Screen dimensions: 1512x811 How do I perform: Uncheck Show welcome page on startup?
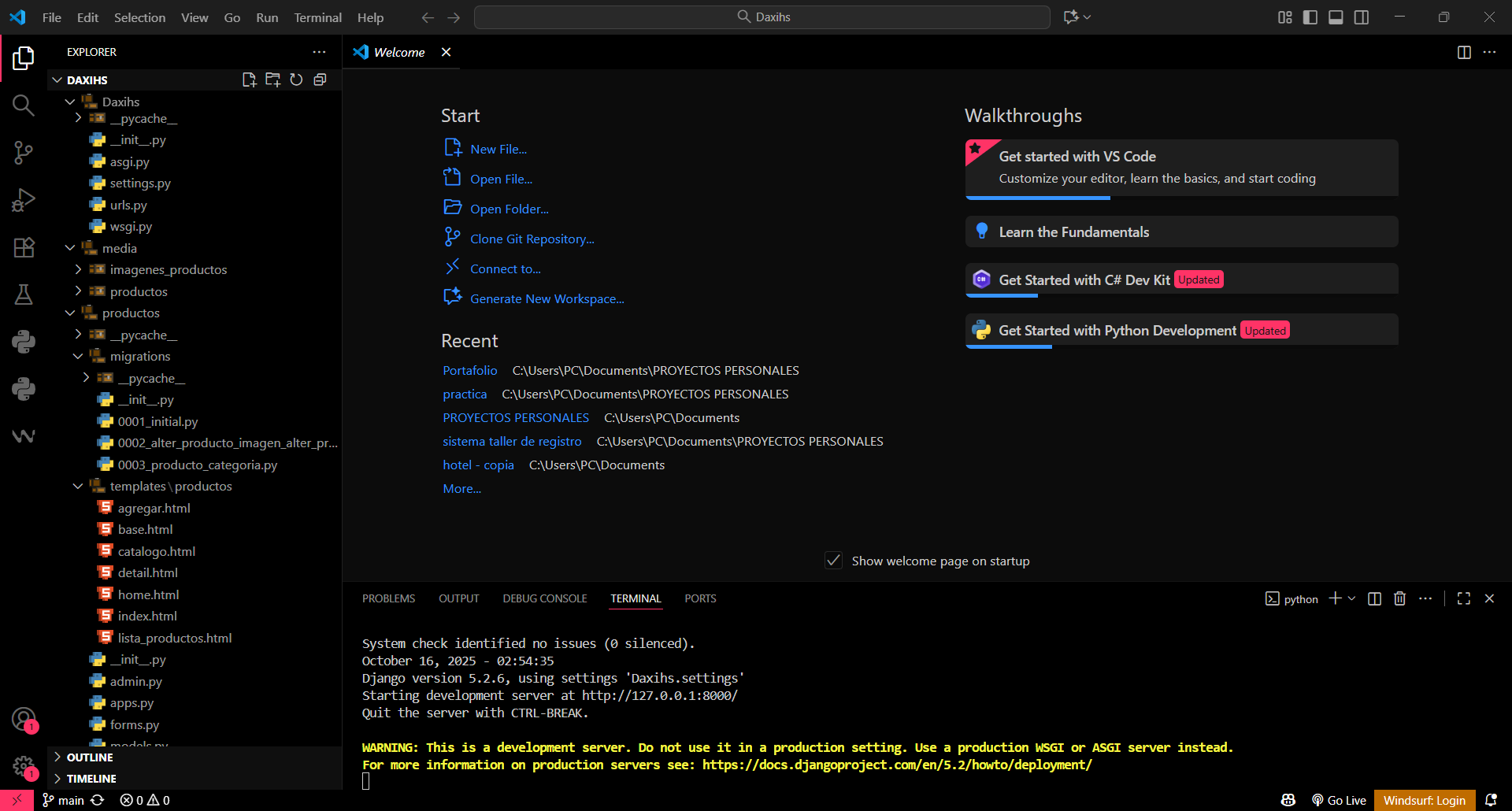coord(833,560)
